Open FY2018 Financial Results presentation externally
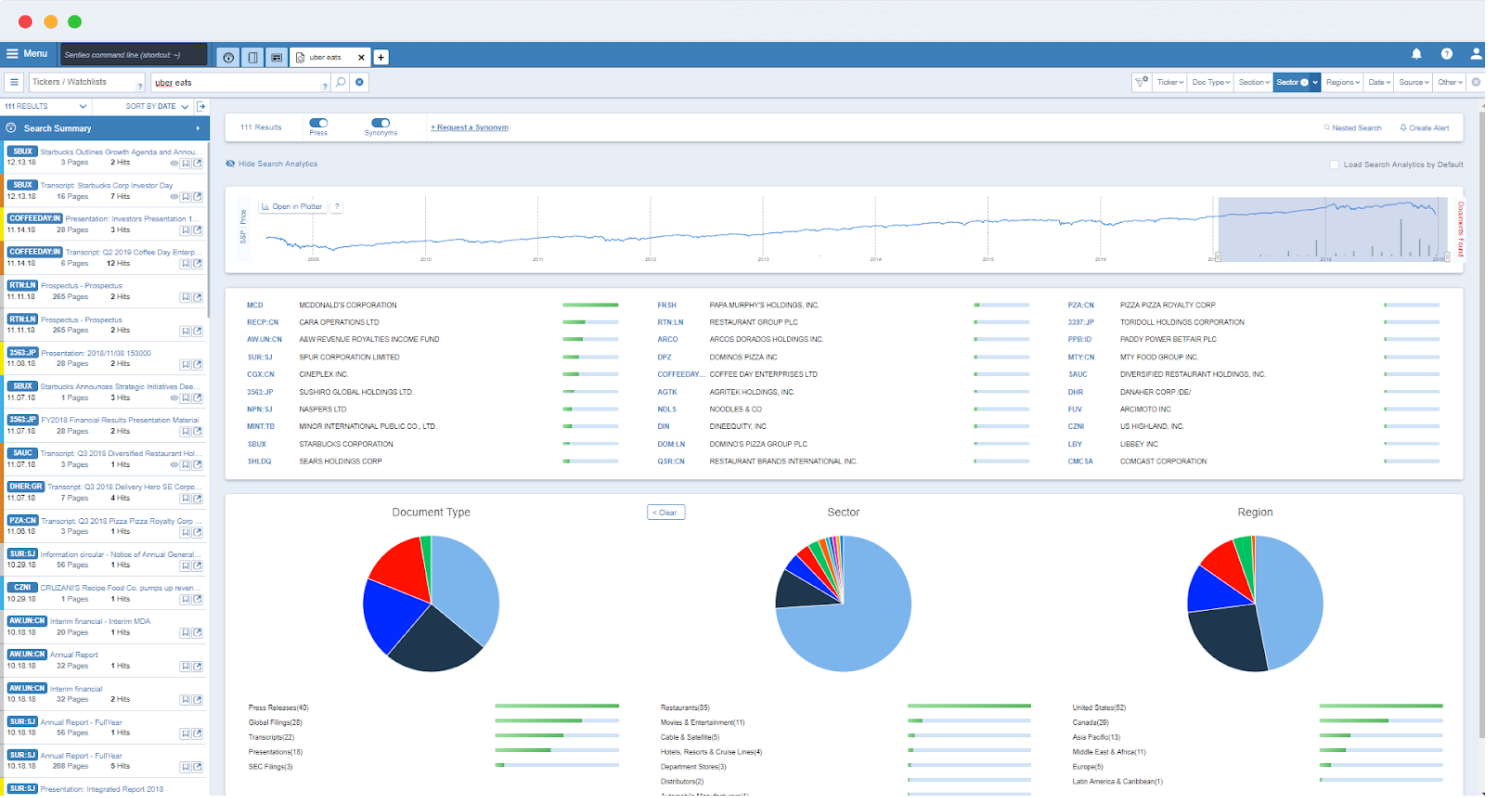 (x=197, y=431)
